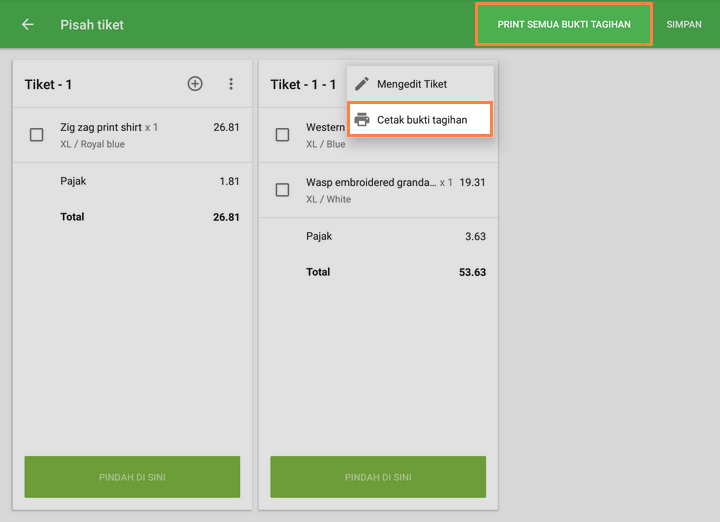This screenshot has width=720, height=522.
Task: Click the printer icon in the popup menu
Action: (362, 120)
